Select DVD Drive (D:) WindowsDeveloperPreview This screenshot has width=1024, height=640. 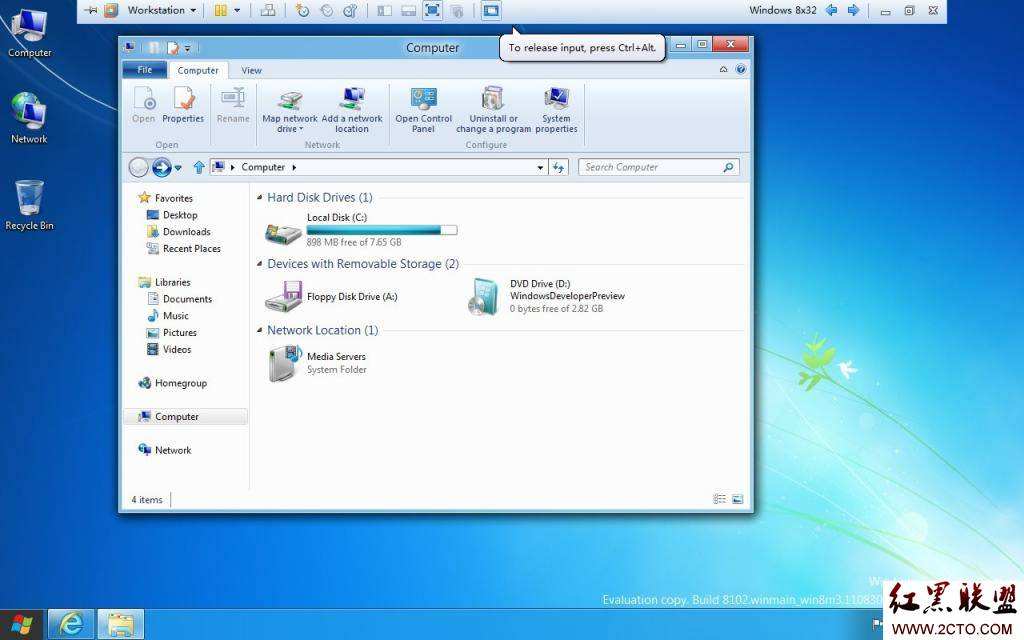546,296
